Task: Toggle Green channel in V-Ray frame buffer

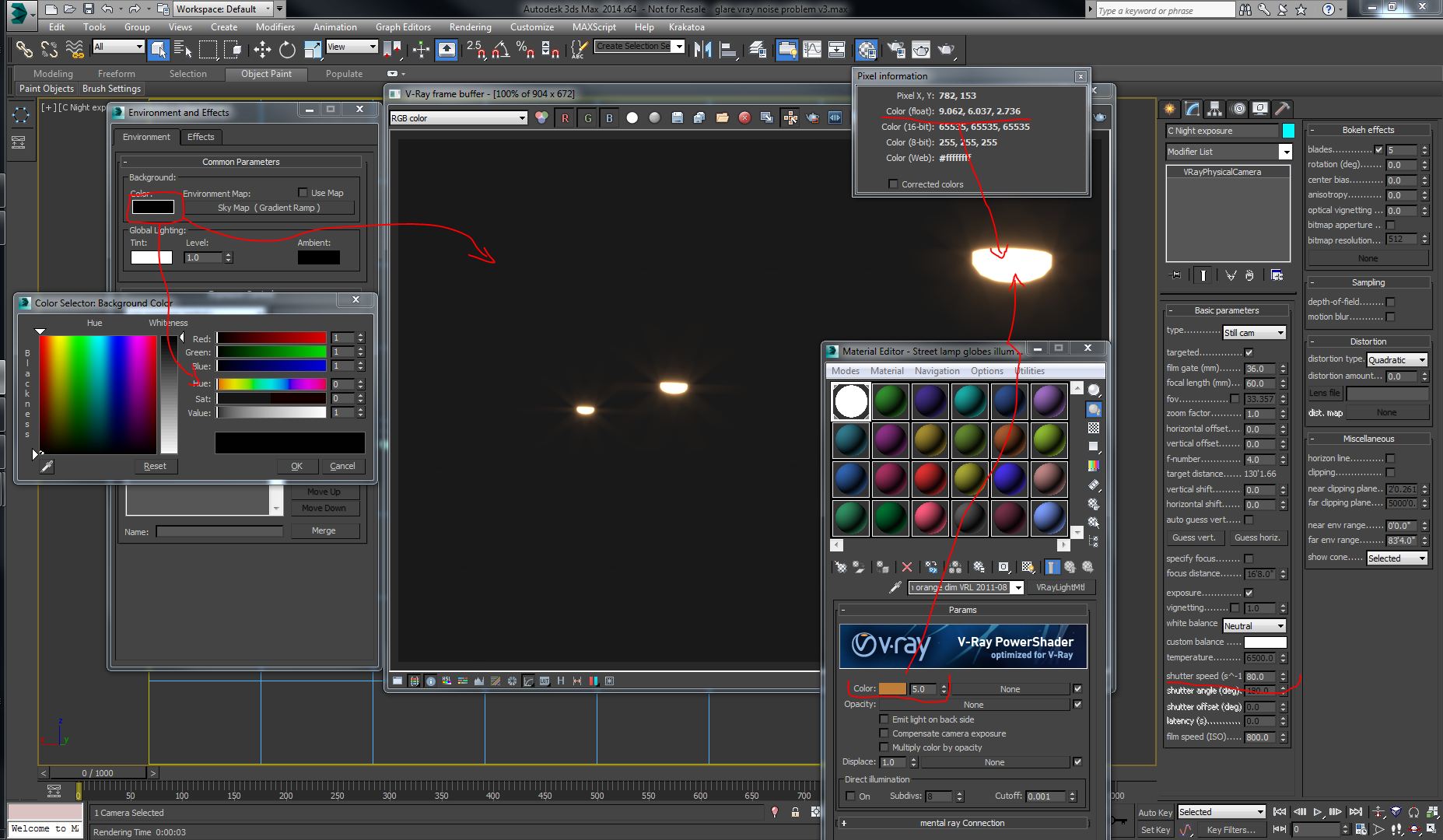Action: tap(587, 118)
